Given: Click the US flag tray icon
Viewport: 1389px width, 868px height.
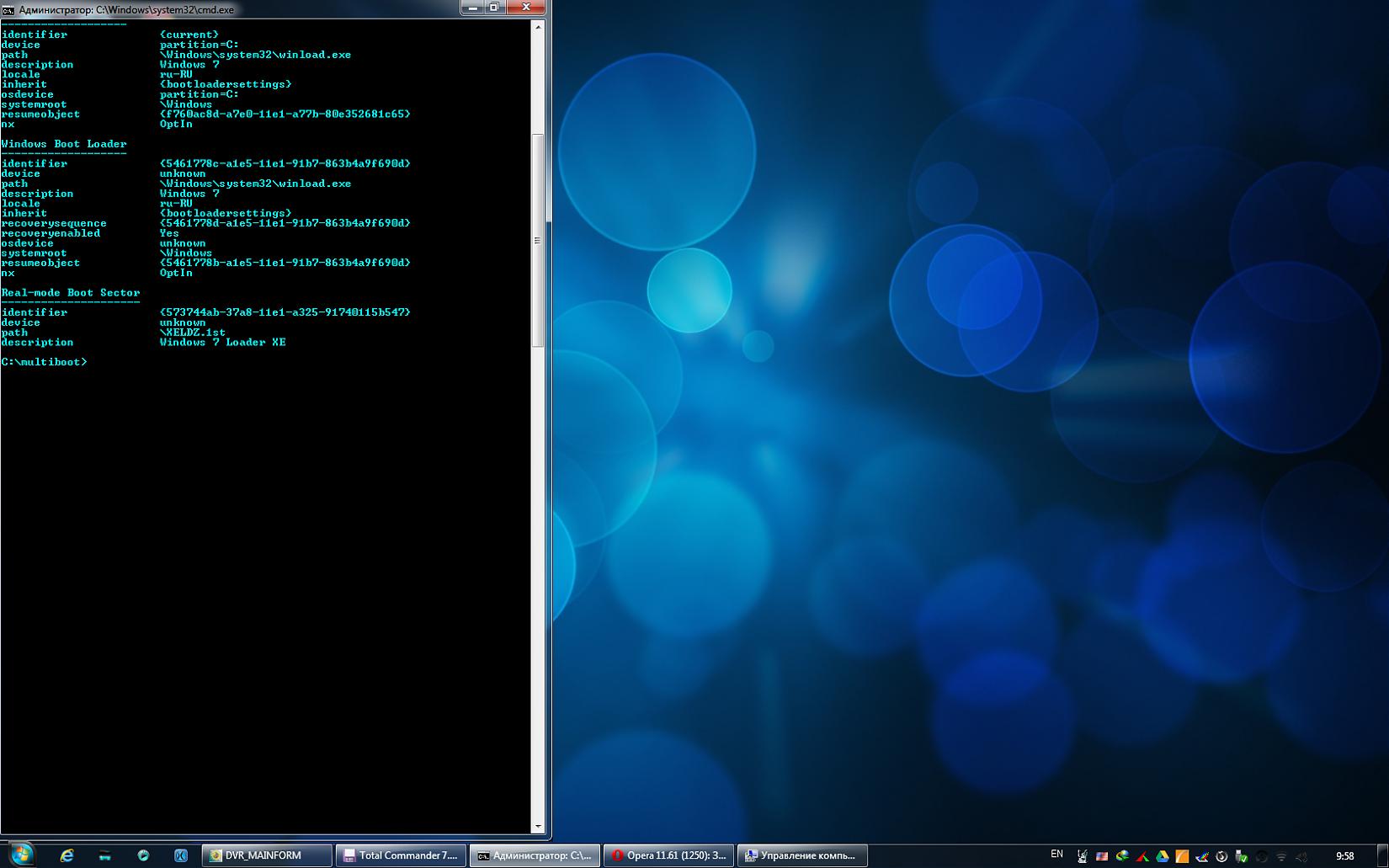Looking at the screenshot, I should [x=1102, y=856].
